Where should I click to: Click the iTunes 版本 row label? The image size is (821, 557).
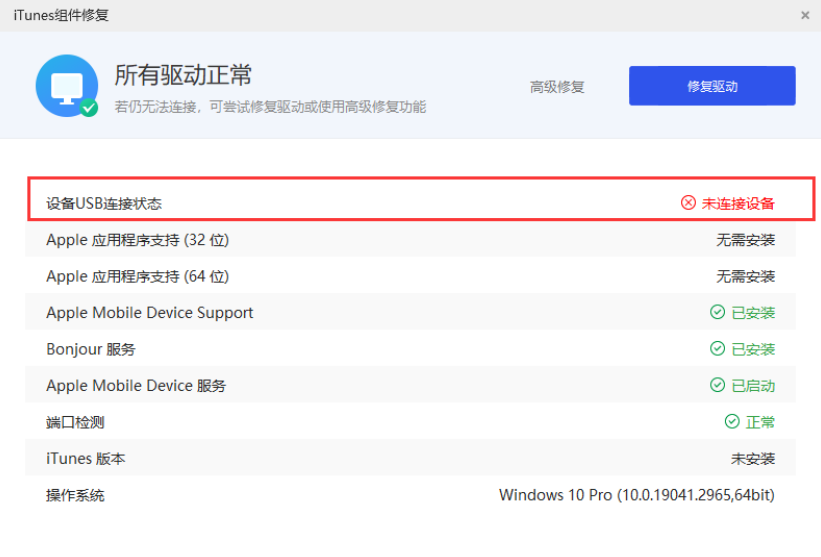[x=86, y=459]
